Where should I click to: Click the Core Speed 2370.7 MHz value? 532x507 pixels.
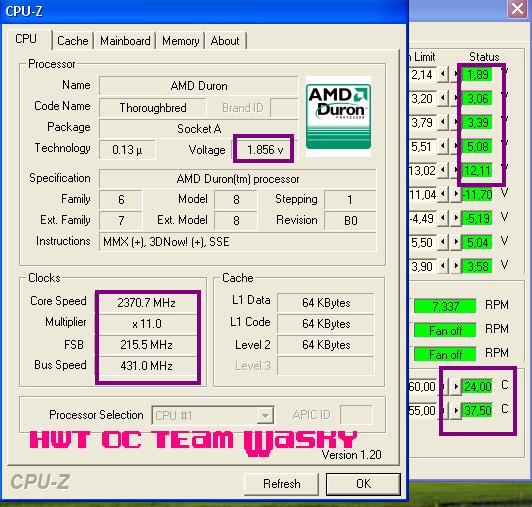tap(147, 302)
